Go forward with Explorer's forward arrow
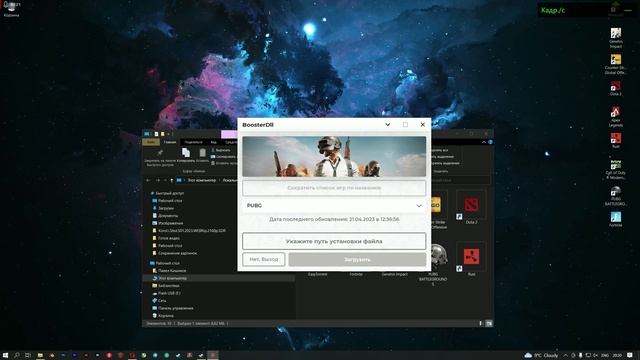Image resolution: width=640 pixels, height=360 pixels. (x=158, y=180)
